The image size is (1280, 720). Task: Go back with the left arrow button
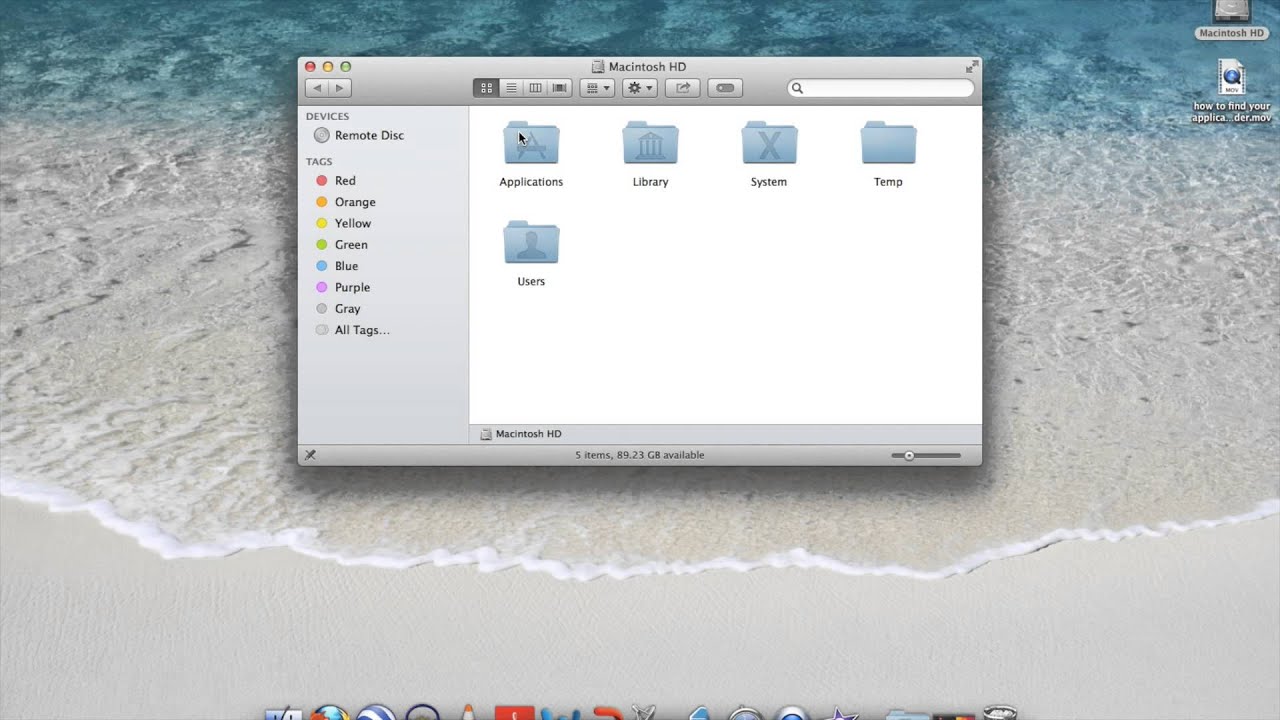317,88
